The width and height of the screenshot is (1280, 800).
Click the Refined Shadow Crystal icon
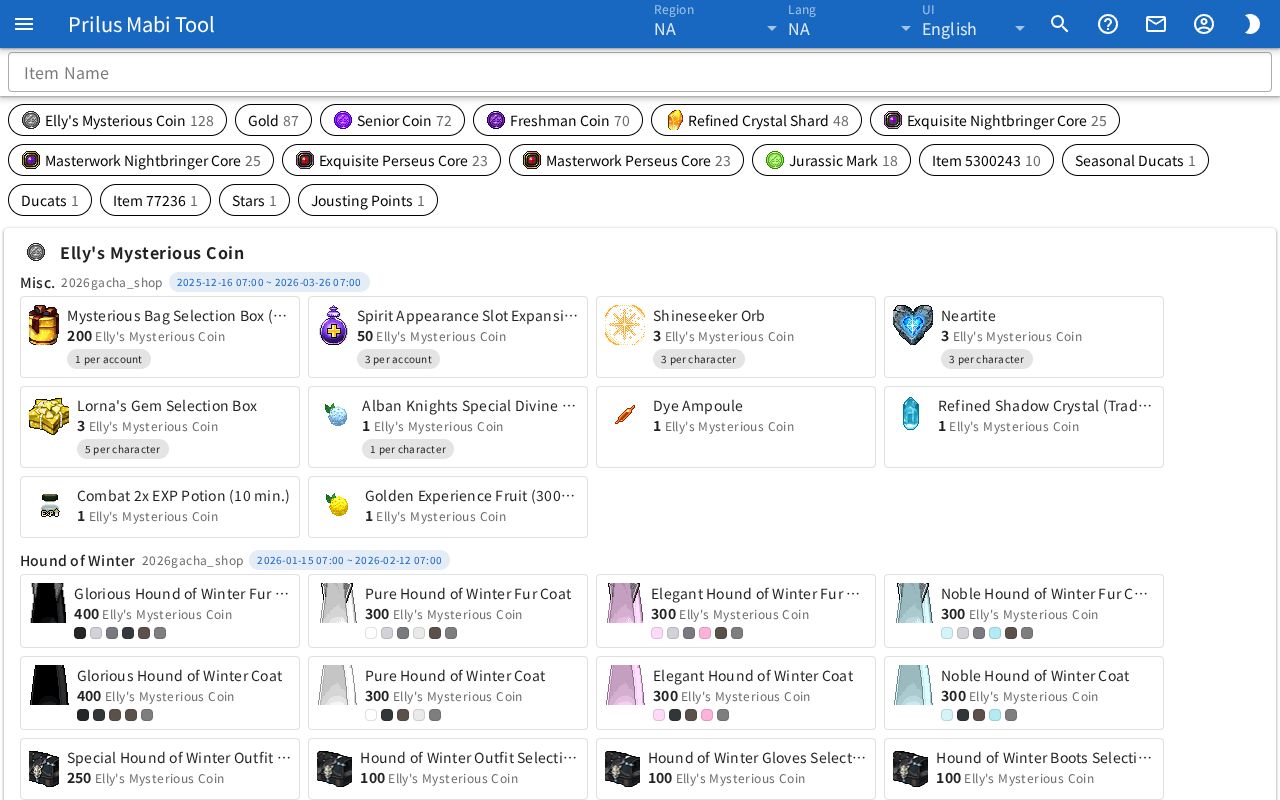911,414
